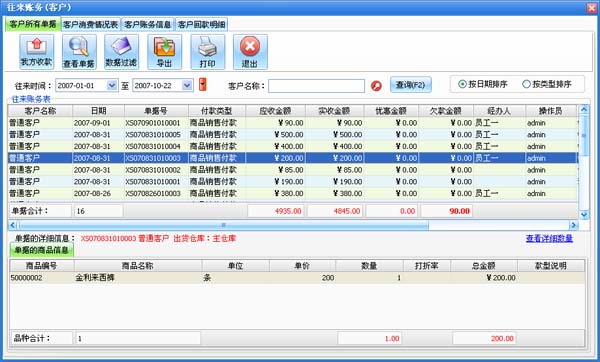This screenshot has width=600, height=362.
Task: Select row with 单据号 XS070831010002
Action: pyautogui.click(x=293, y=170)
